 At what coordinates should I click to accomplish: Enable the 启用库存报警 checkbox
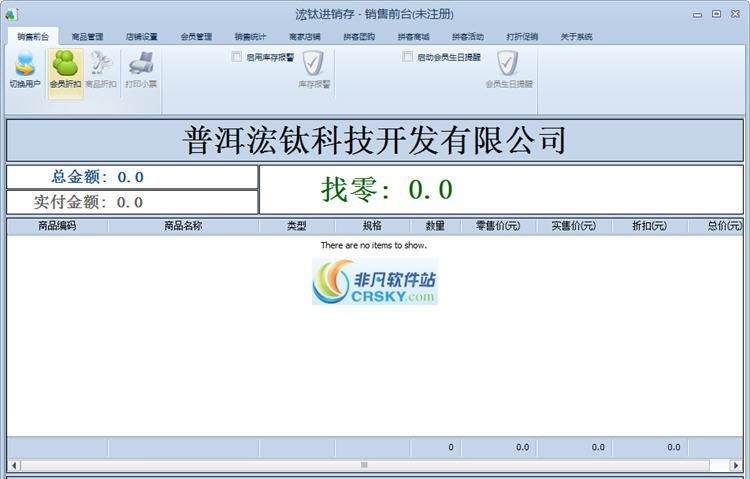coord(236,57)
